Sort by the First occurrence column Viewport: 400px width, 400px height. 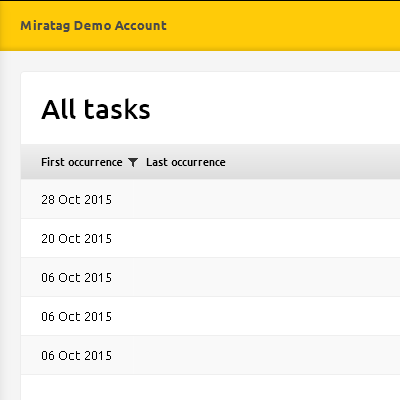point(82,162)
